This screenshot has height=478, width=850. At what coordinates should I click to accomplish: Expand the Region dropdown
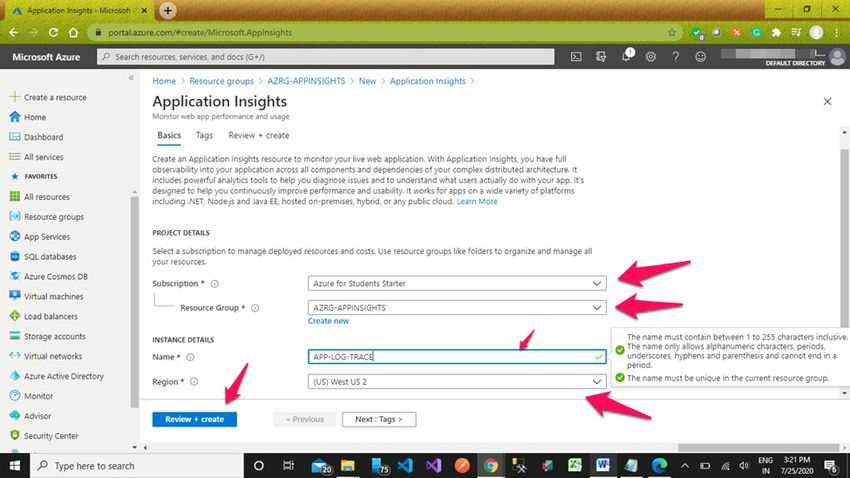point(457,382)
